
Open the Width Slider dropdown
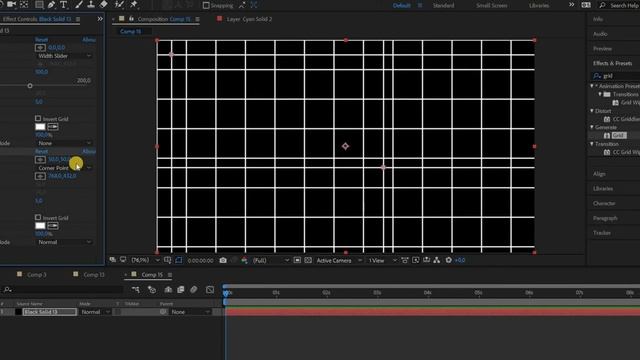pos(64,56)
